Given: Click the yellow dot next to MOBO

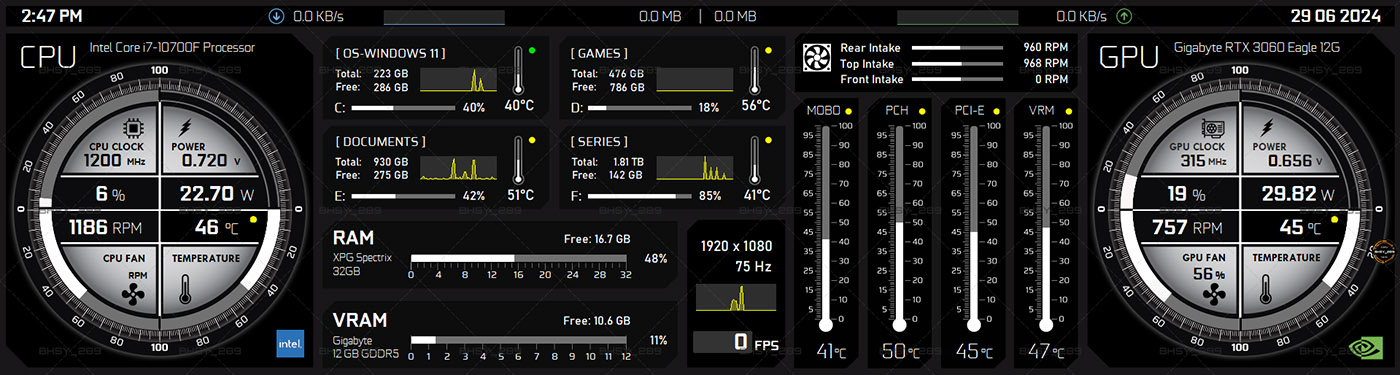Looking at the screenshot, I should pos(849,111).
